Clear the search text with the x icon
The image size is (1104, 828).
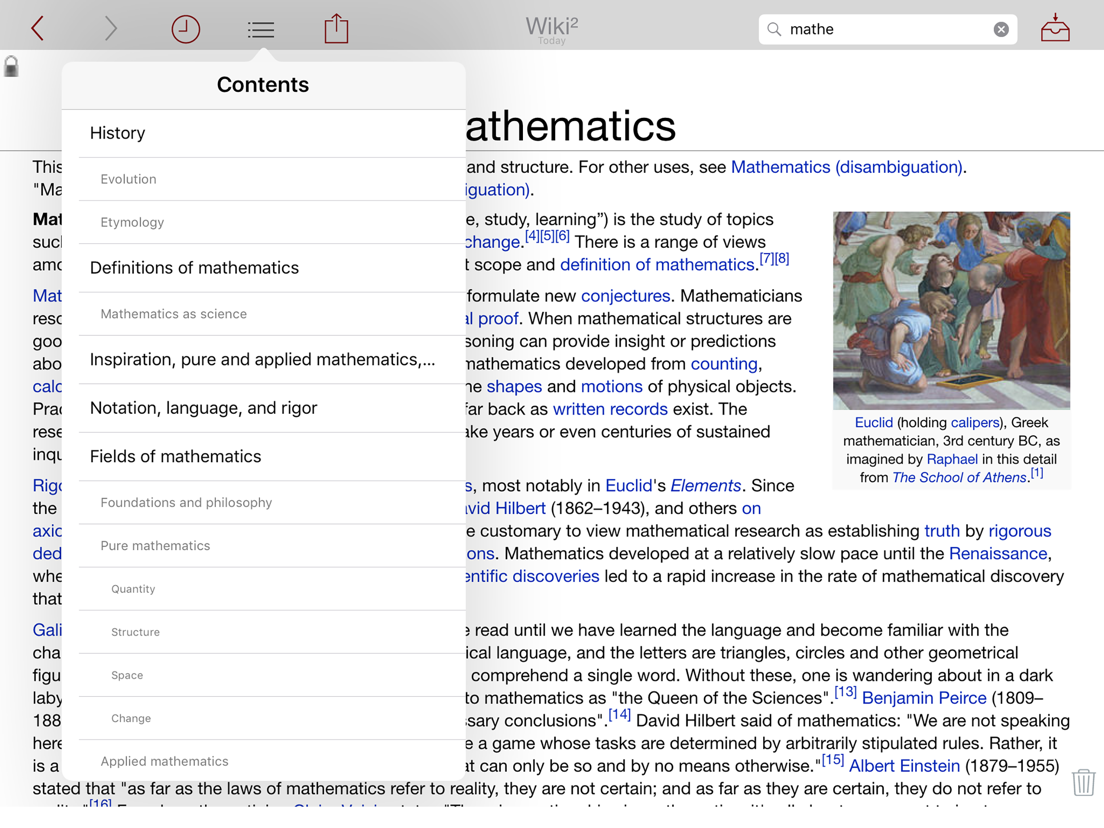[1001, 29]
